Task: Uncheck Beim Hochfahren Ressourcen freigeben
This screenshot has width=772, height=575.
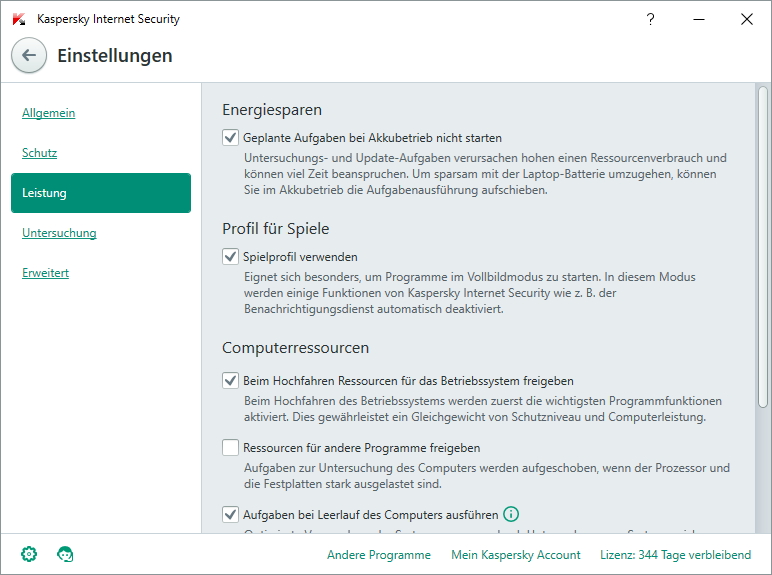Action: pyautogui.click(x=230, y=381)
